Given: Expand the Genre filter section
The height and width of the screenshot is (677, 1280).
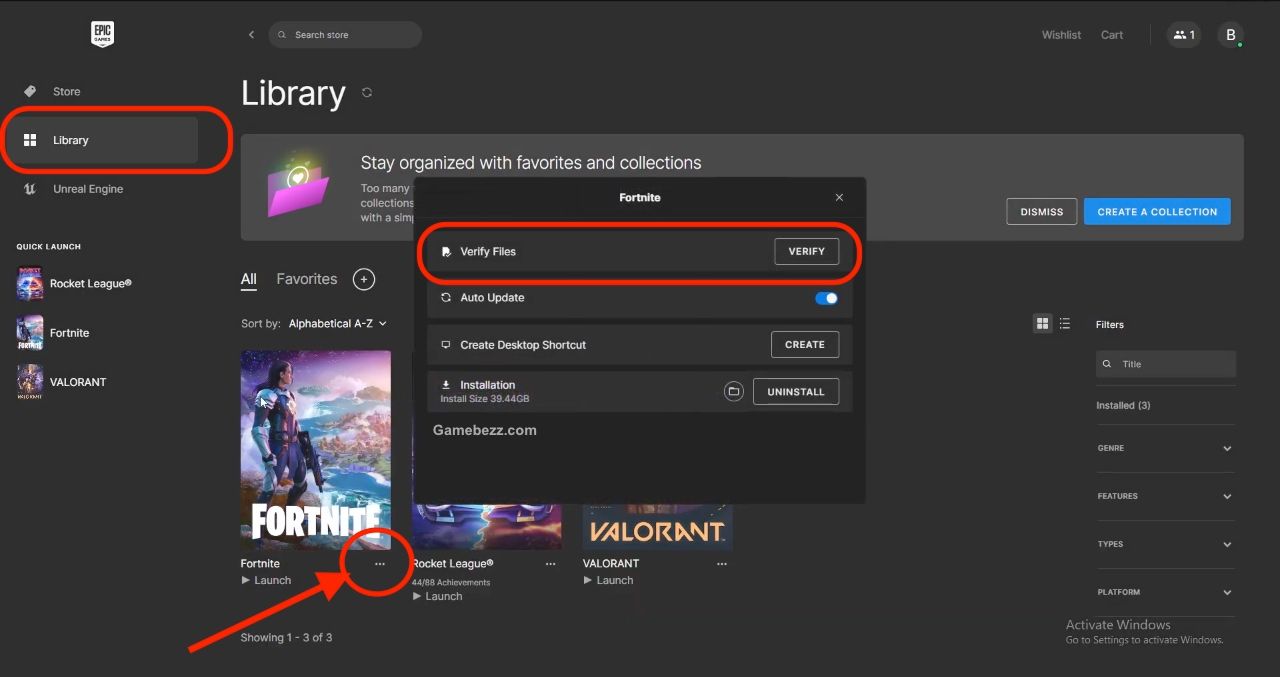Looking at the screenshot, I should pos(1165,448).
